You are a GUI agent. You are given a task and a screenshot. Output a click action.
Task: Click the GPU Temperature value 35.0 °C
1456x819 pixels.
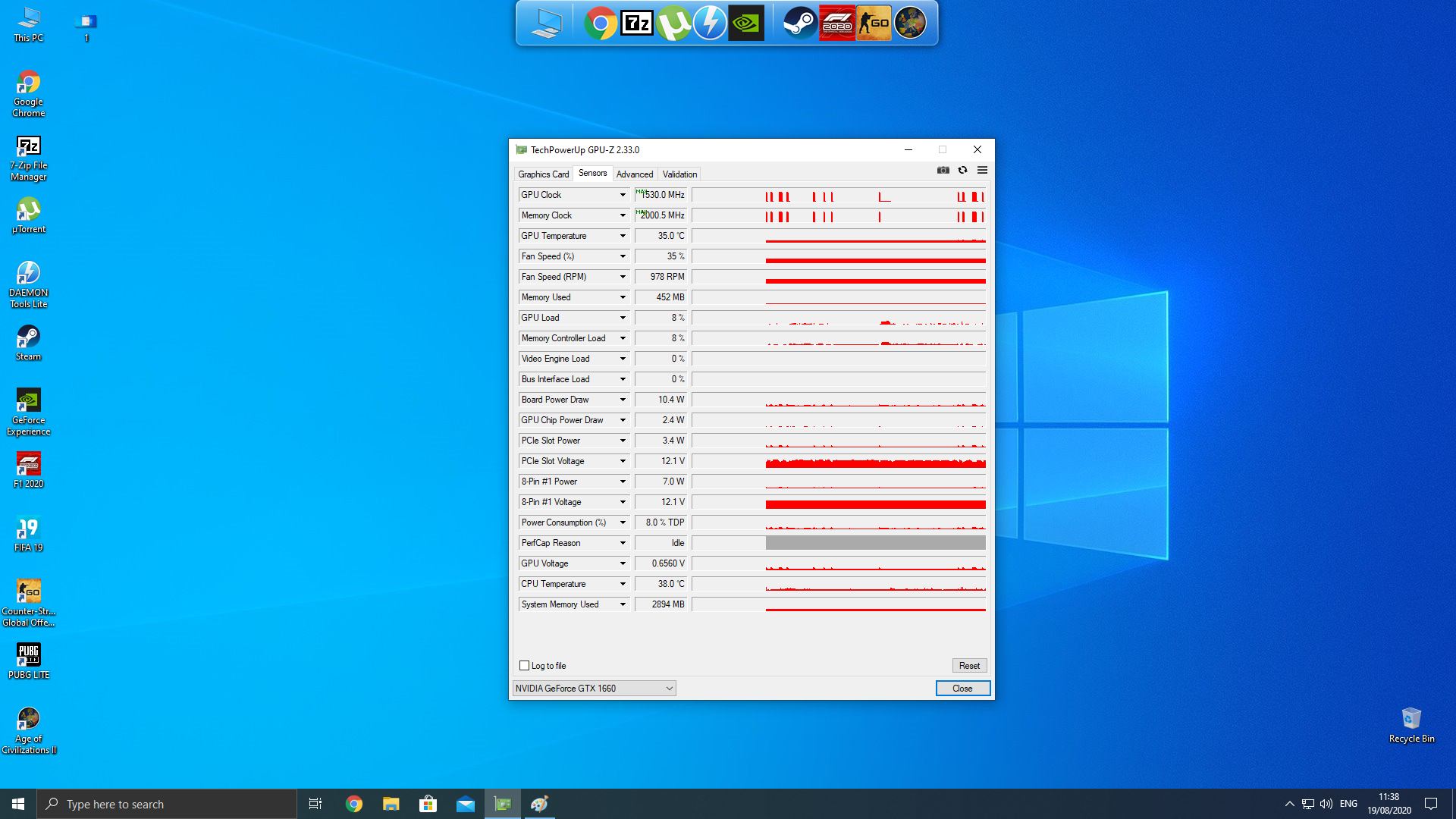point(661,236)
